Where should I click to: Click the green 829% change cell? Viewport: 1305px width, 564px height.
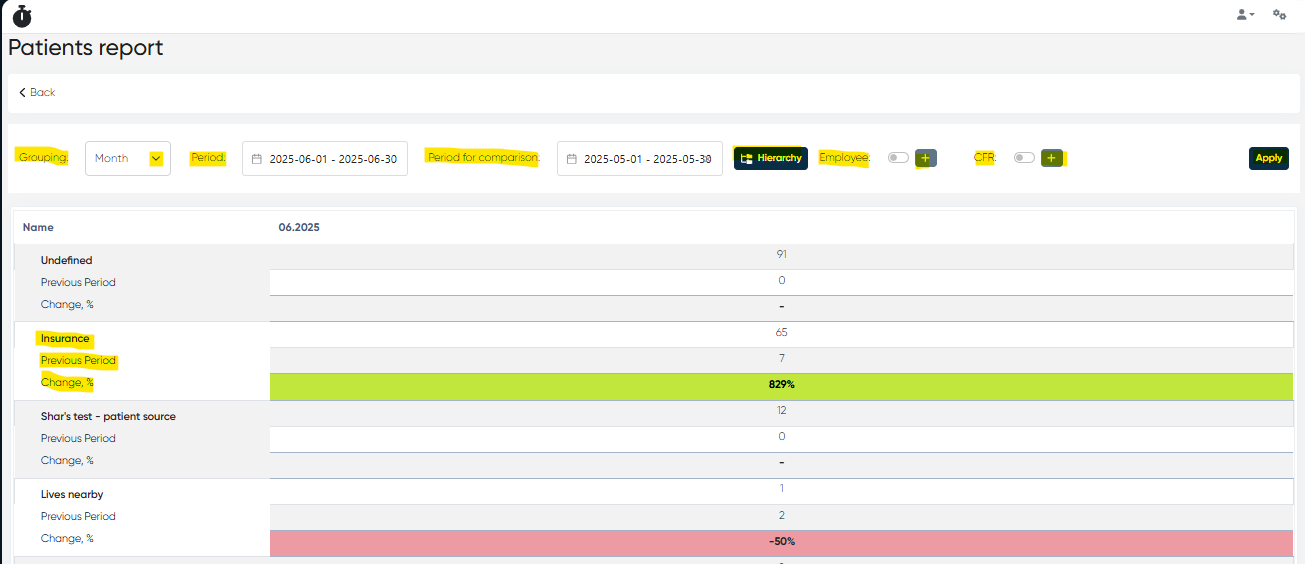click(x=781, y=385)
